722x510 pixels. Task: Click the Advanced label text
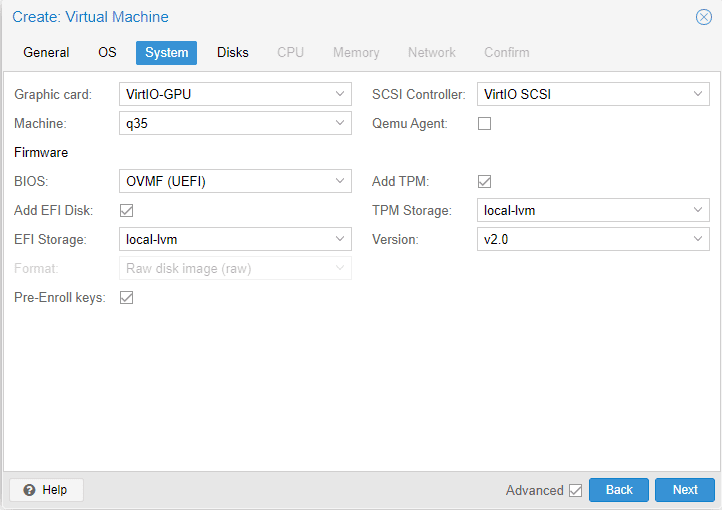pyautogui.click(x=535, y=490)
